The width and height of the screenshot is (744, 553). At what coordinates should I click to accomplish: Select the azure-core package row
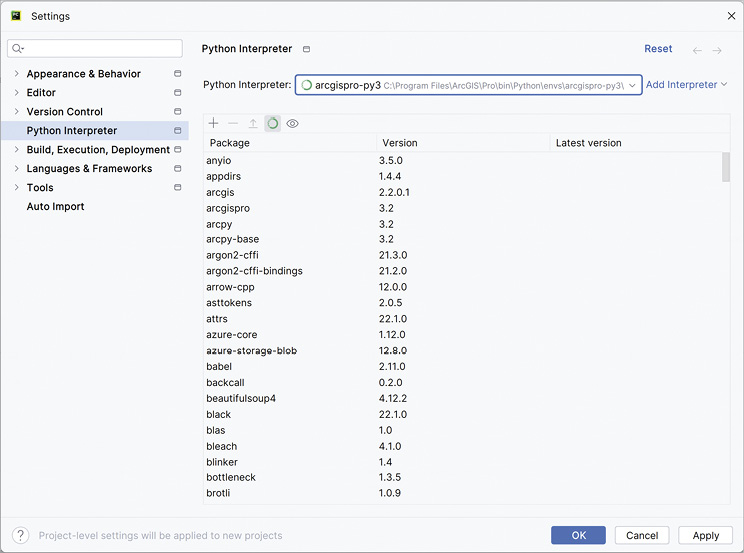point(463,335)
